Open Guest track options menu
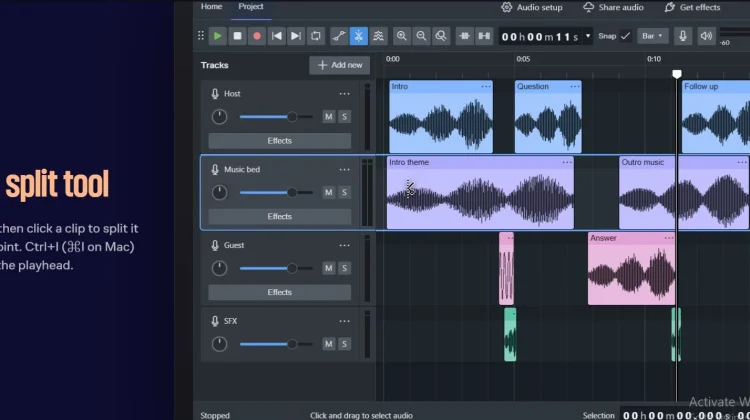The width and height of the screenshot is (750, 420). 344,245
